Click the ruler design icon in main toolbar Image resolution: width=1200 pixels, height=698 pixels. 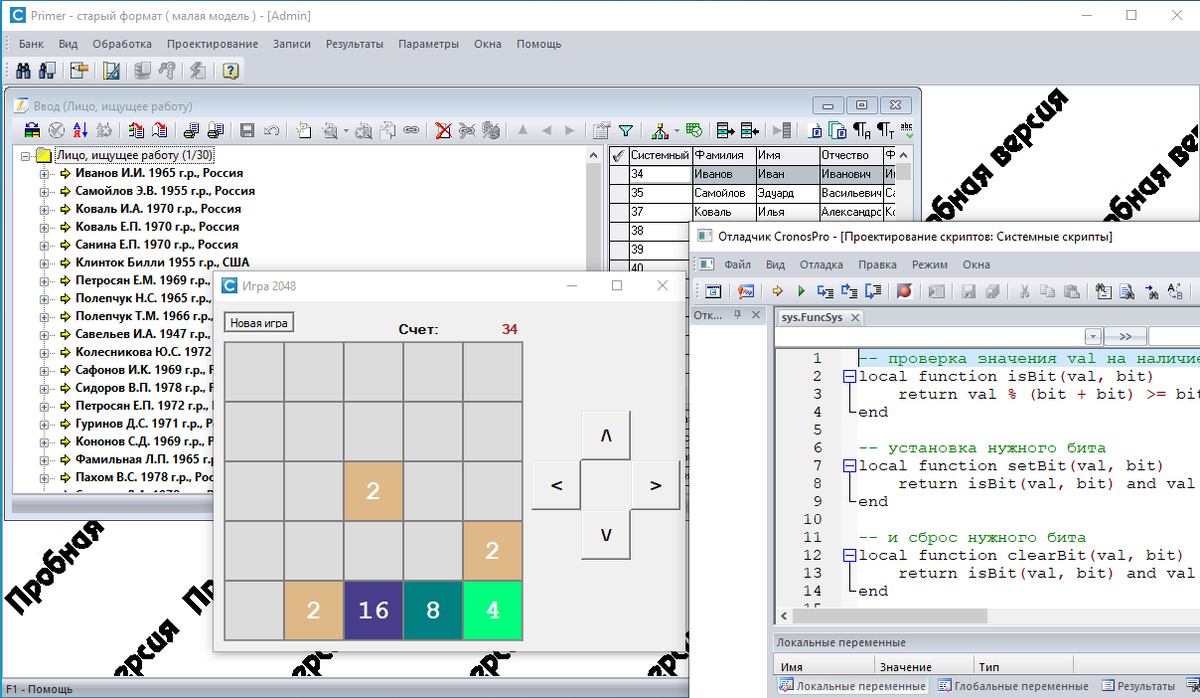111,71
